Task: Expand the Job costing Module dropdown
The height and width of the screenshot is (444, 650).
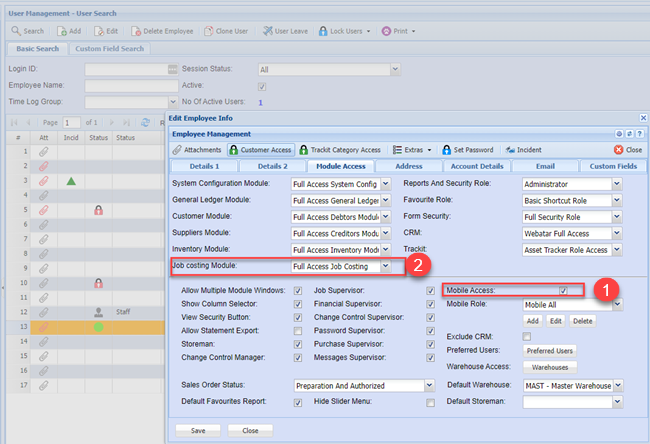Action: (386, 267)
